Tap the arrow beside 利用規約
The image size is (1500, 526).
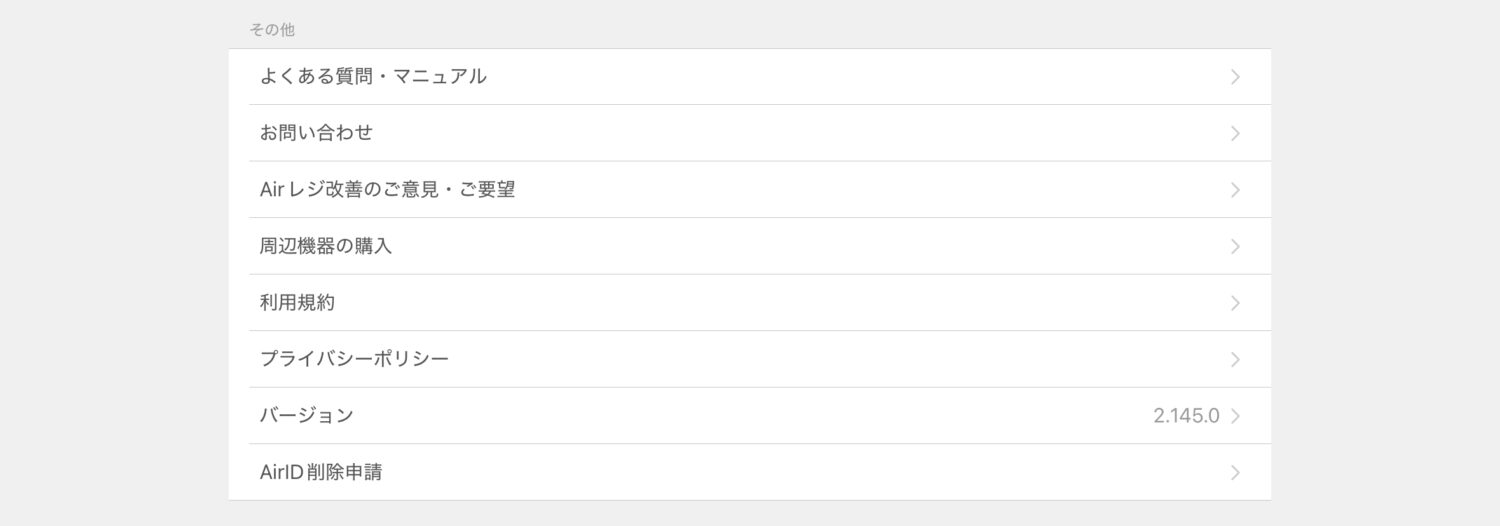1235,303
